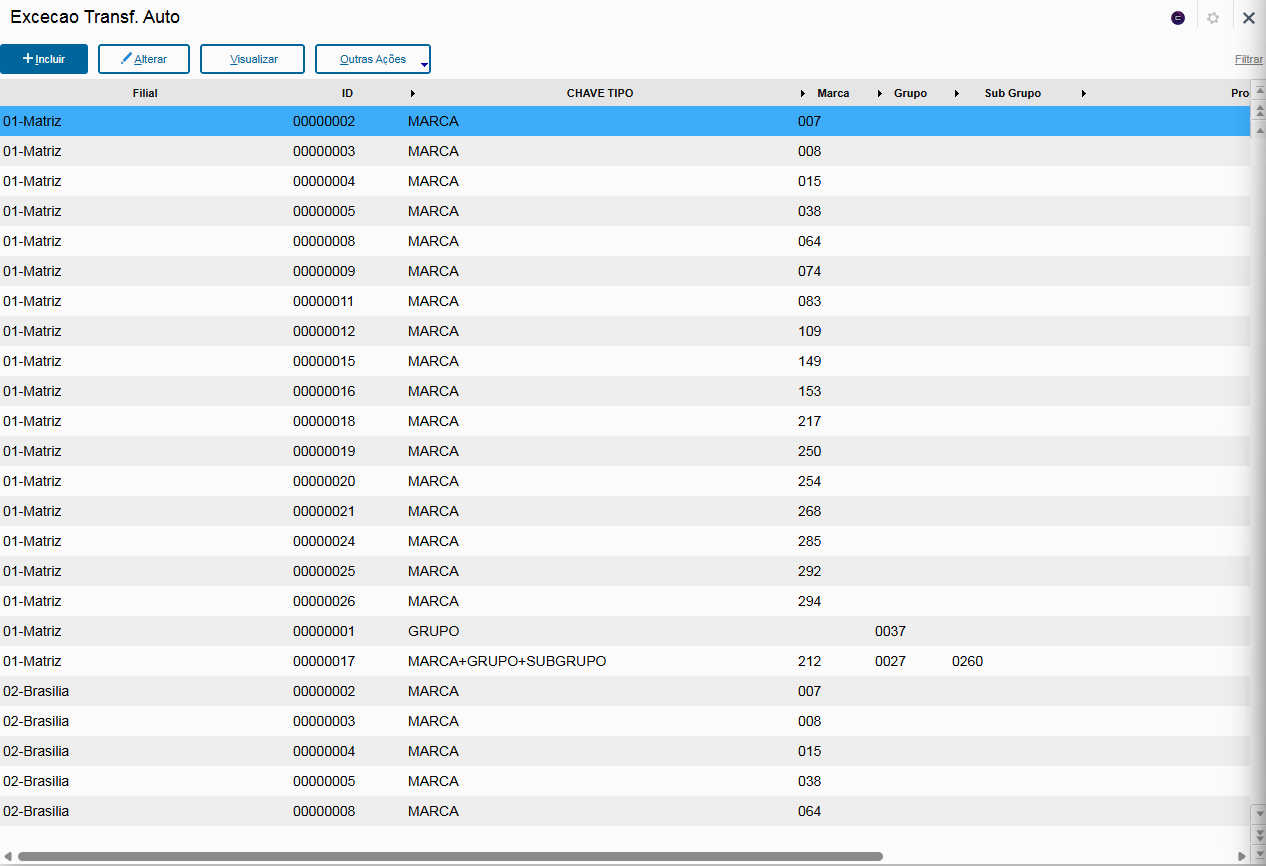Click the CHAVE TIPO column header

click(600, 93)
